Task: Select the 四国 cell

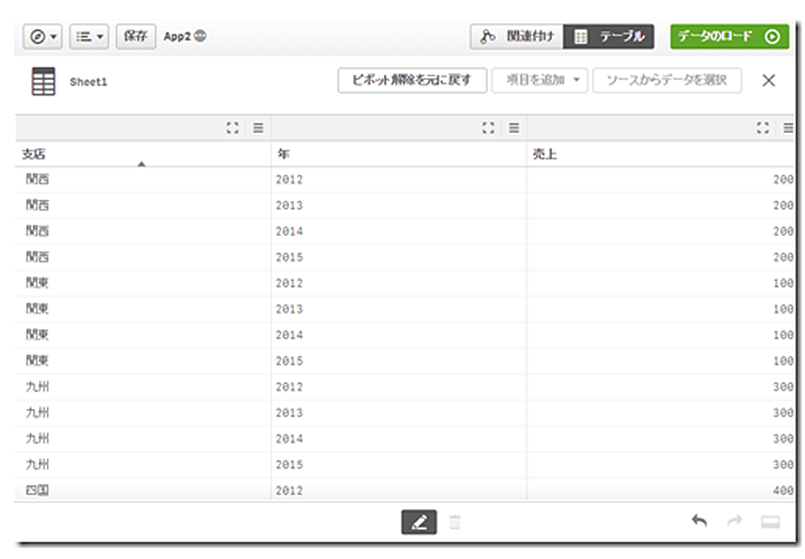Action: coord(143,490)
